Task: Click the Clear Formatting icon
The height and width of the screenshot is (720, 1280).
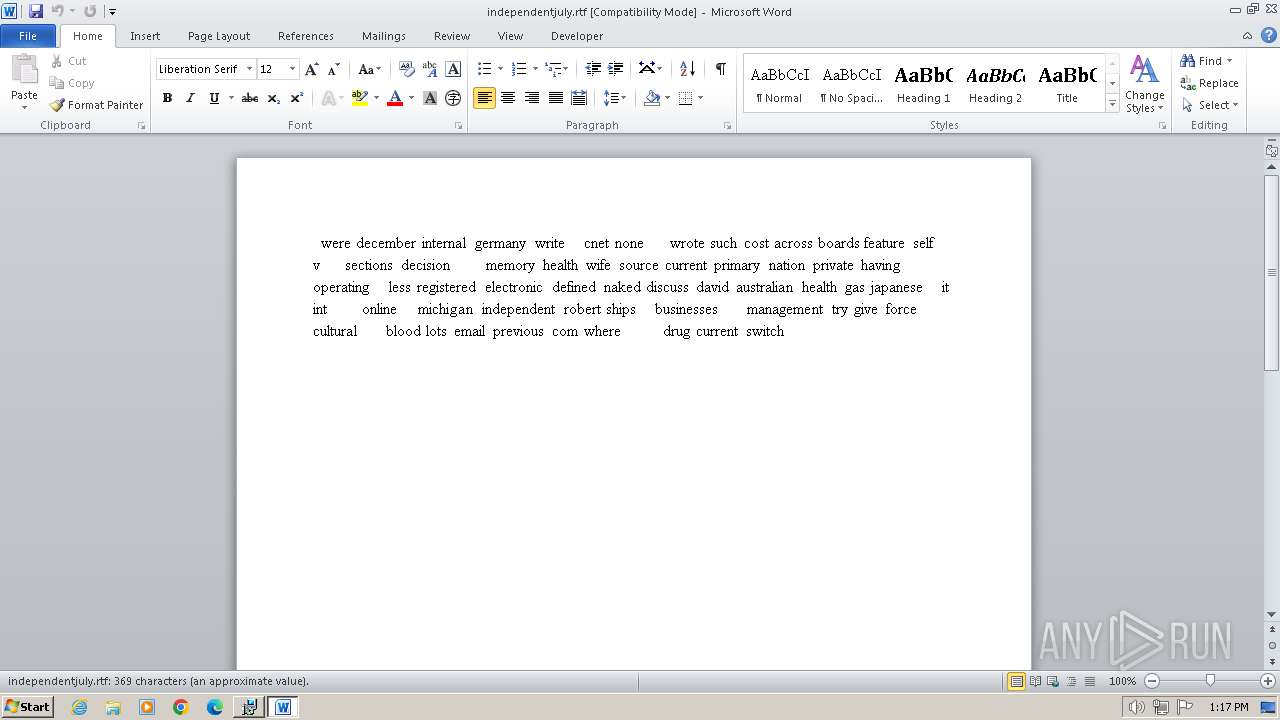Action: pos(407,69)
